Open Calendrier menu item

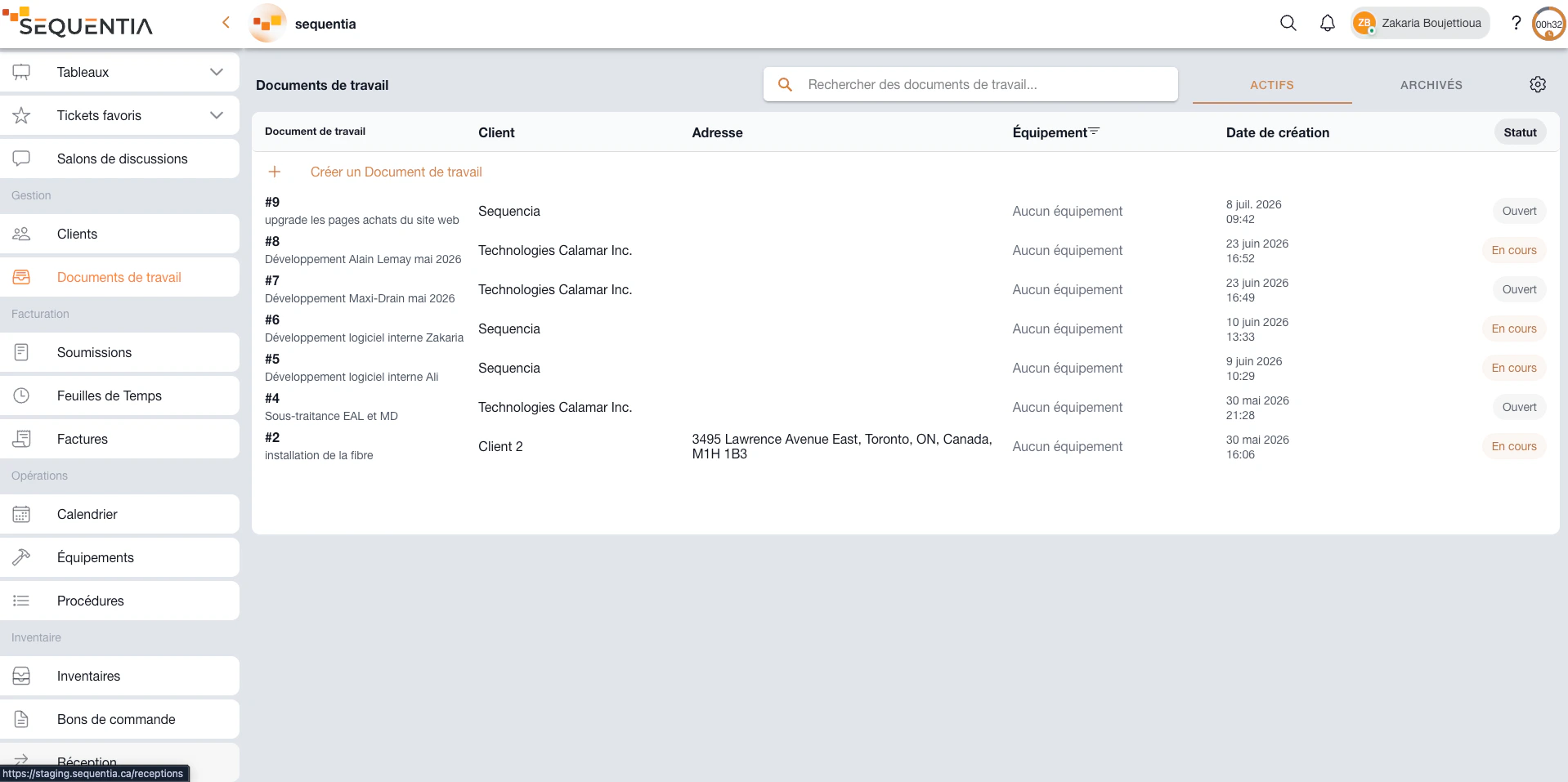(x=119, y=514)
